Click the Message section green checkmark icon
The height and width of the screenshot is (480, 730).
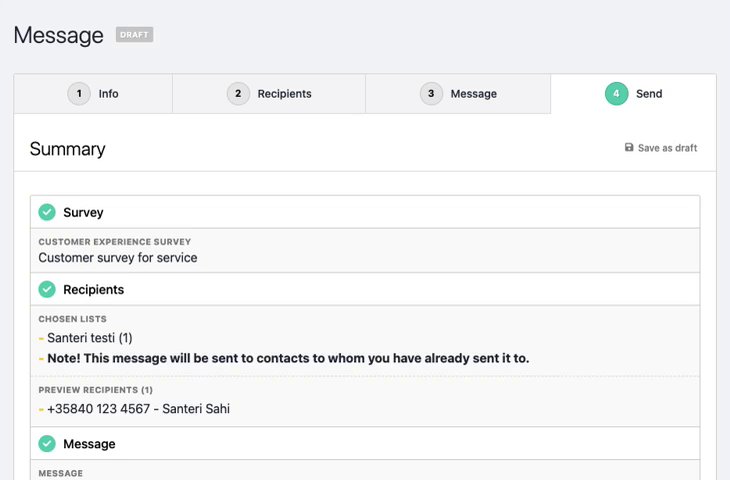(47, 443)
